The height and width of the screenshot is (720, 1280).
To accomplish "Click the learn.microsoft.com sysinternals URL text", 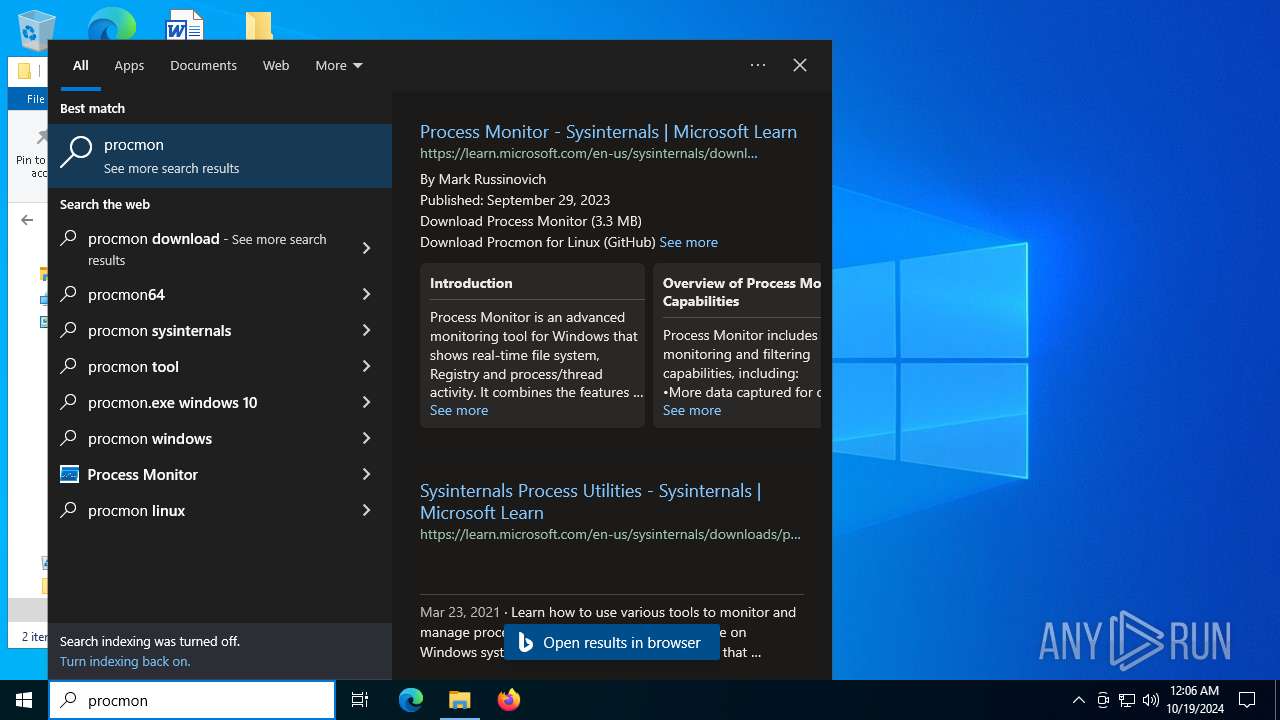I will pos(589,153).
